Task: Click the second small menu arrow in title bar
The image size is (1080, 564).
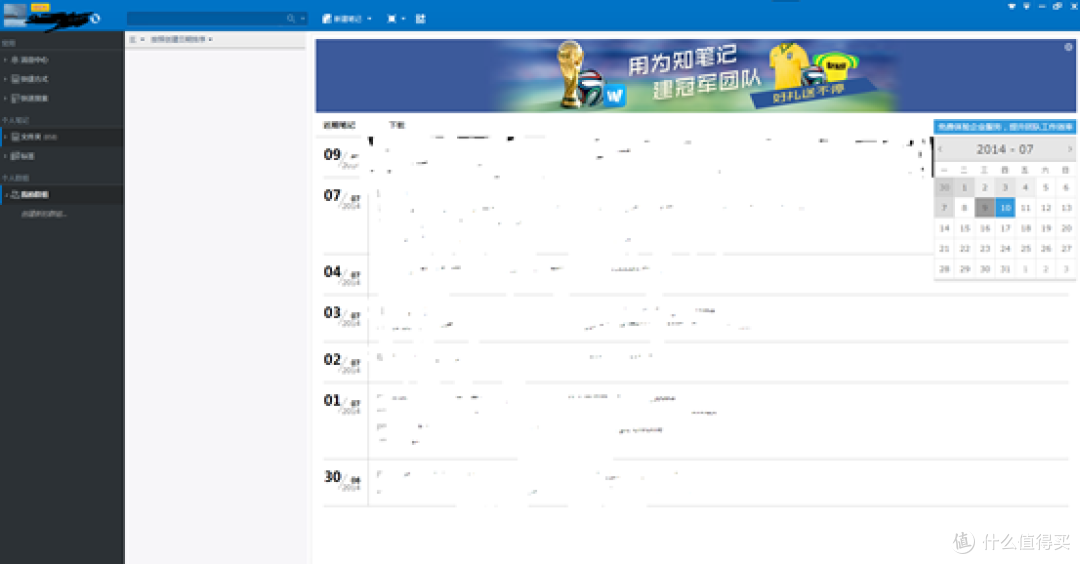Action: coord(1026,6)
